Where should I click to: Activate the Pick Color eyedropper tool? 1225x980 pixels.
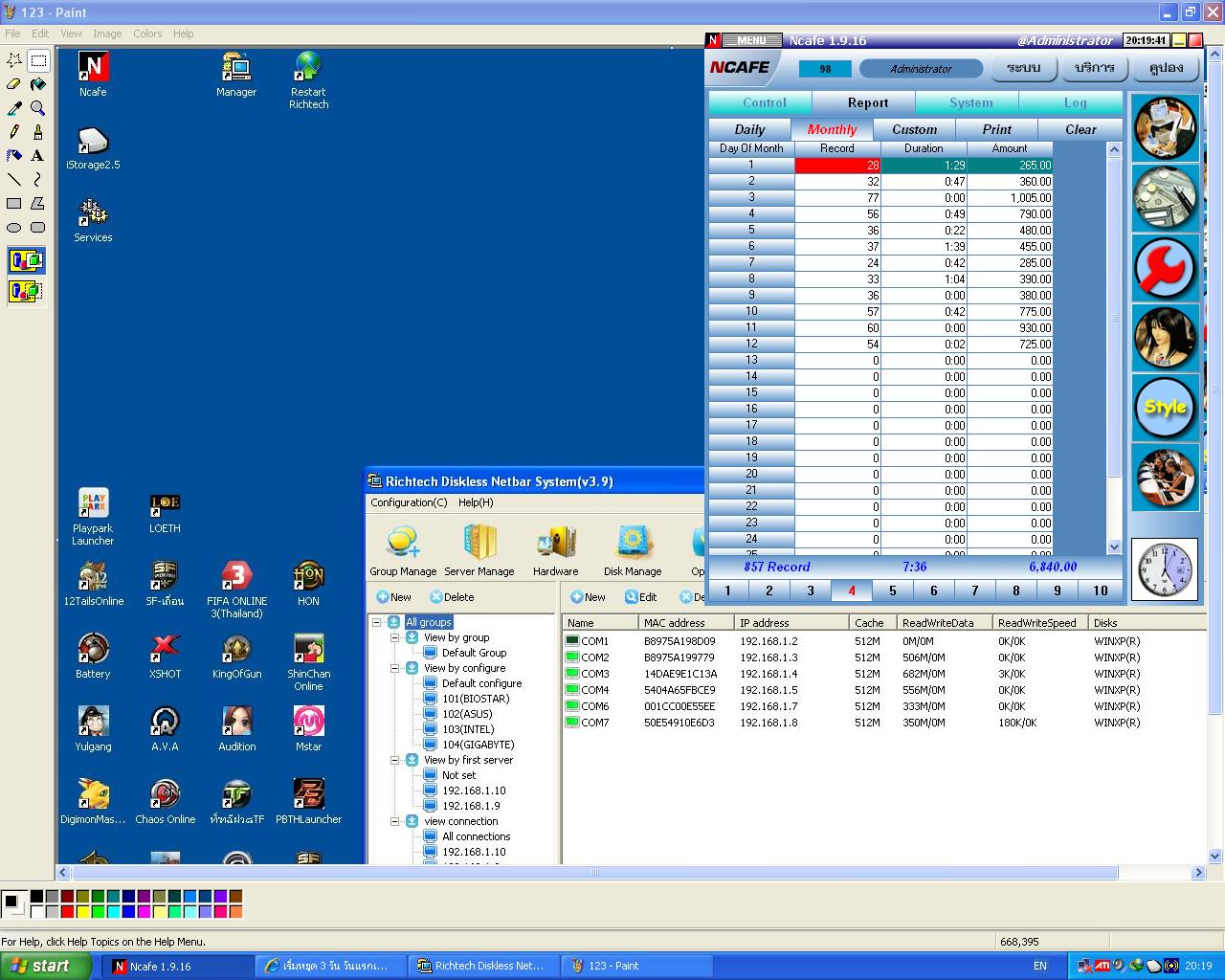point(14,108)
